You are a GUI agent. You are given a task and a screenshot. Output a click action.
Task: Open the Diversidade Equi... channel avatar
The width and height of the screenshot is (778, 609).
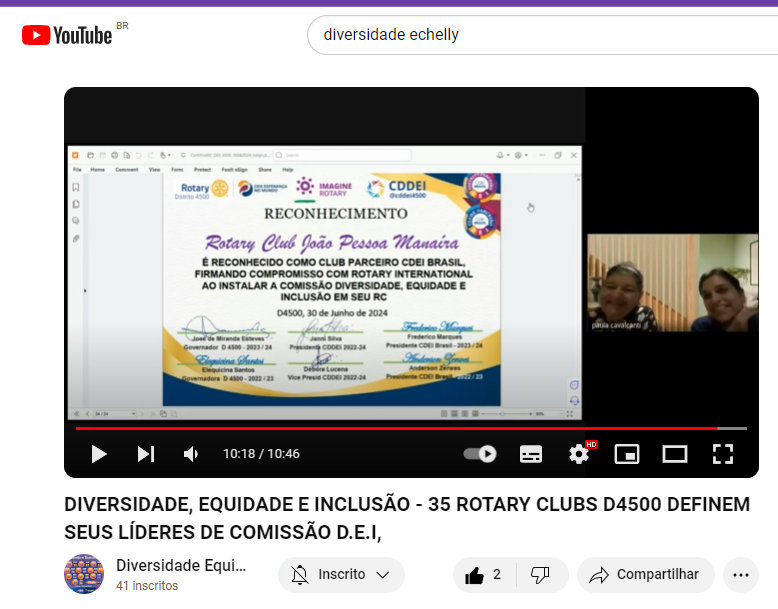[84, 574]
